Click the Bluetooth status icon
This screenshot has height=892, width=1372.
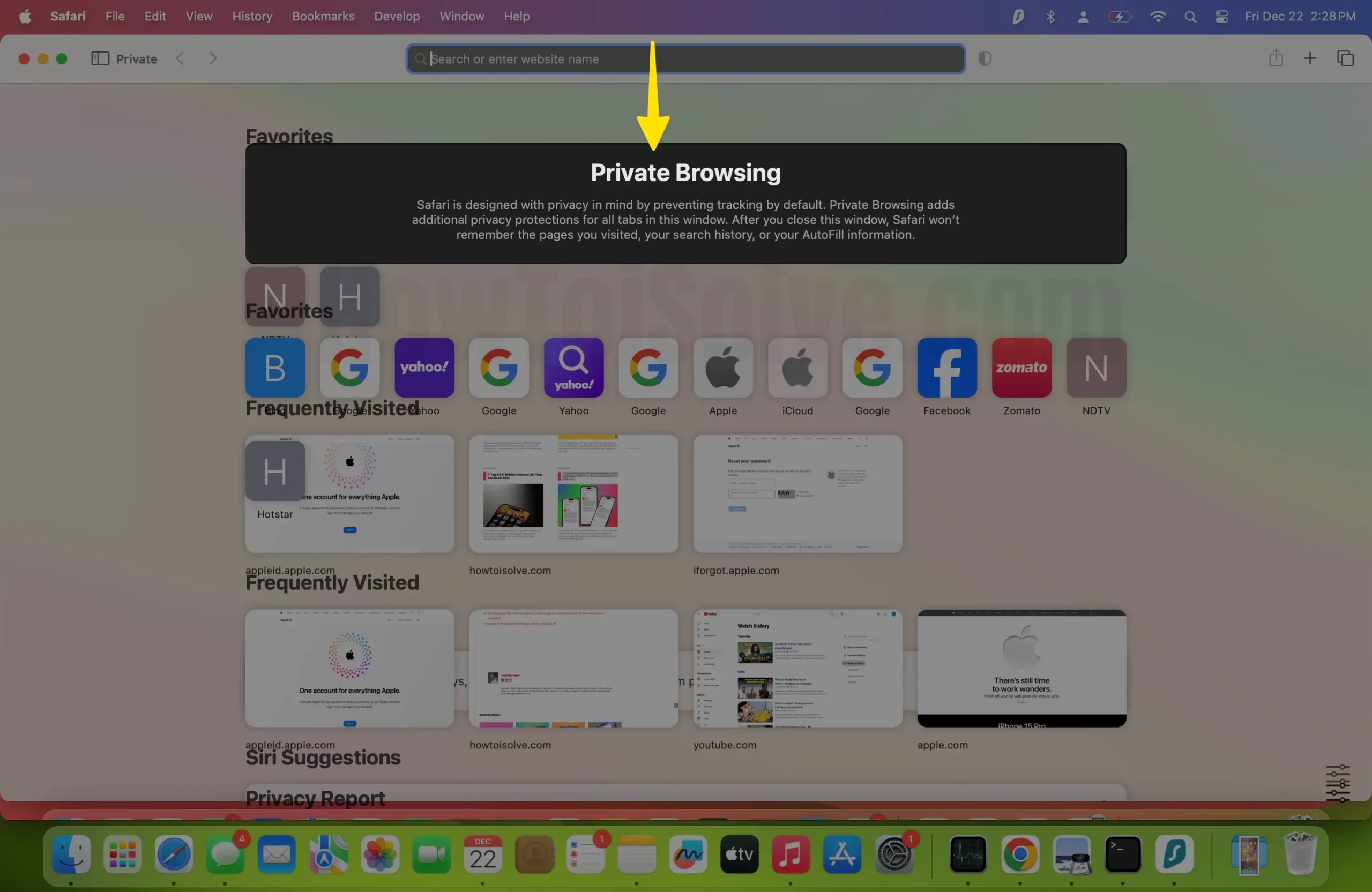(1050, 17)
